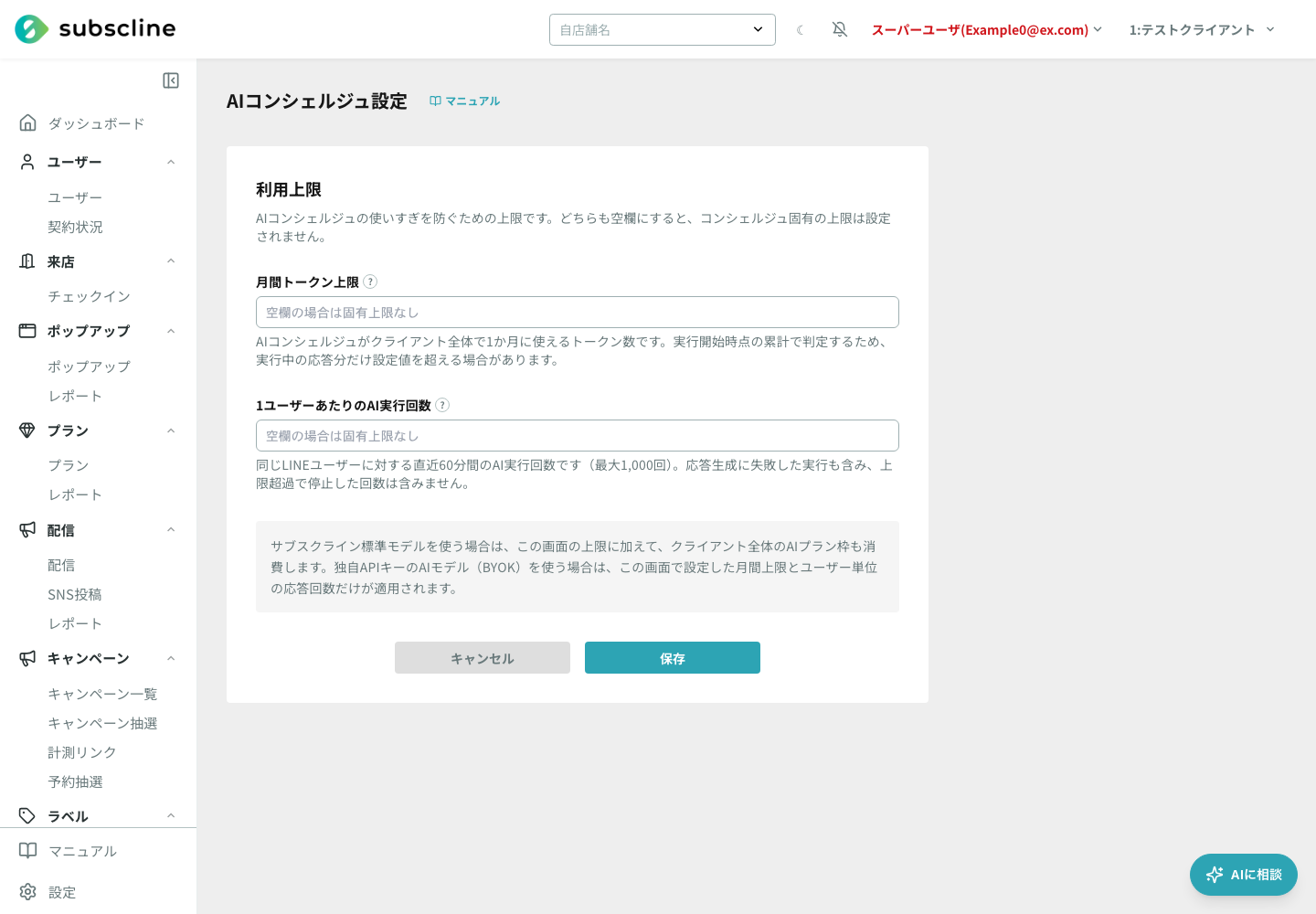Open キャンペーン抽選 in the sidebar

pos(102,723)
